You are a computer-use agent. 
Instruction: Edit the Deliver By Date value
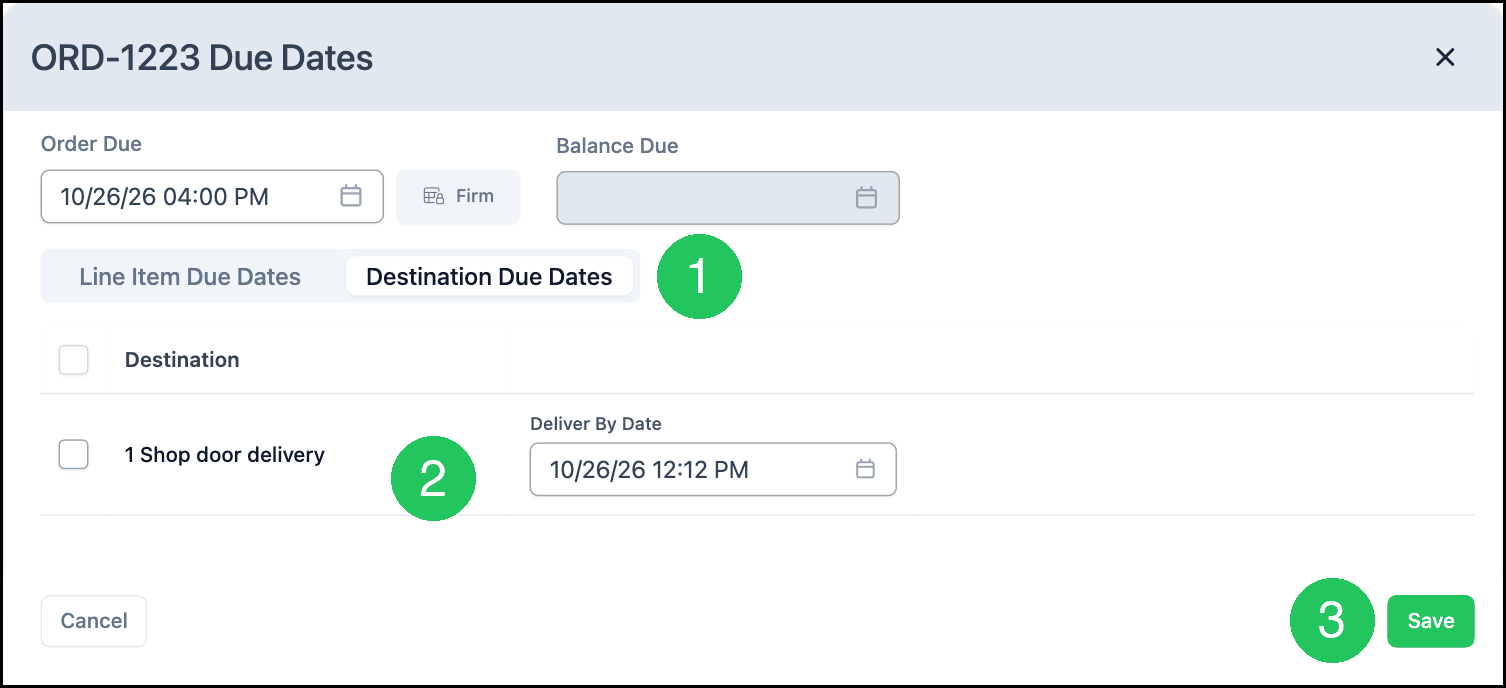point(649,470)
